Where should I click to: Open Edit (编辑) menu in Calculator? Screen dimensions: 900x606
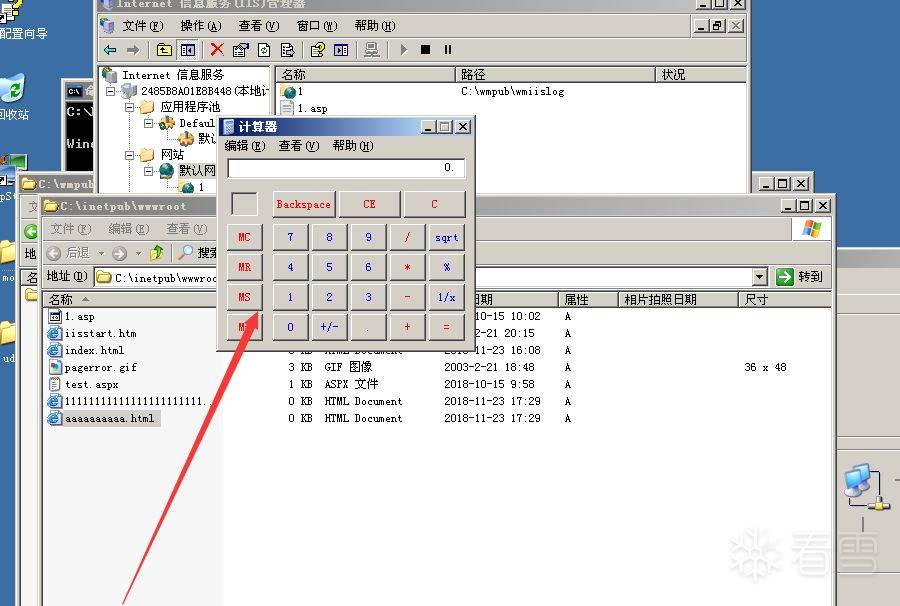pyautogui.click(x=245, y=146)
